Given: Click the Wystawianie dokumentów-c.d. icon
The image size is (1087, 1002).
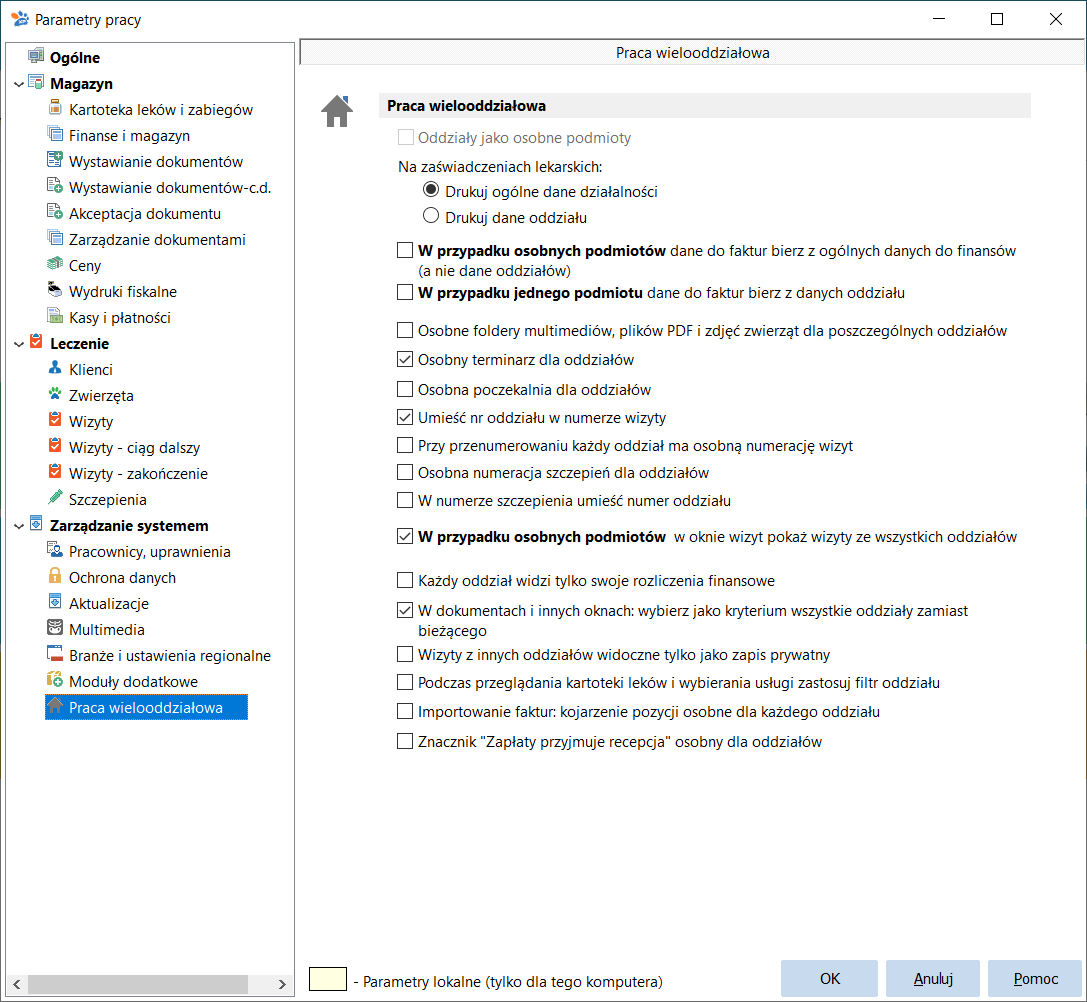Looking at the screenshot, I should click(x=55, y=186).
